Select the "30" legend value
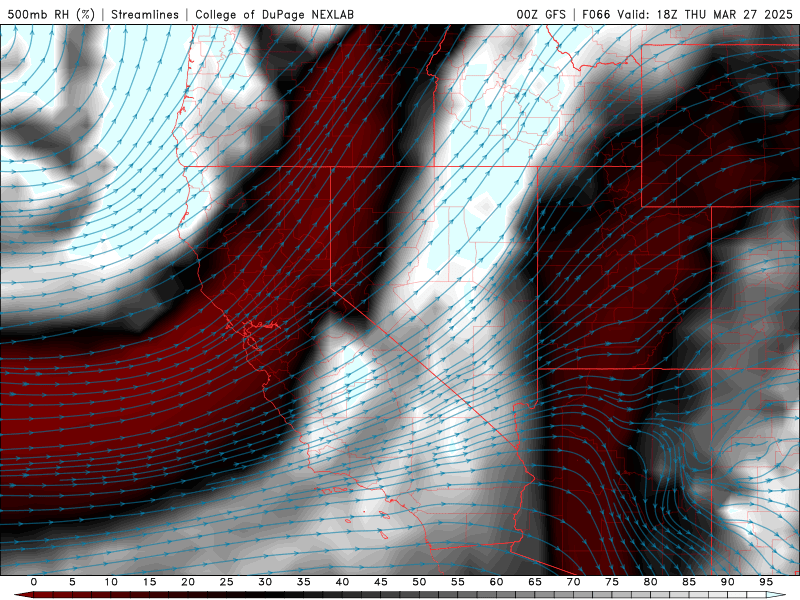Screen dimensions: 800x600 [265, 582]
